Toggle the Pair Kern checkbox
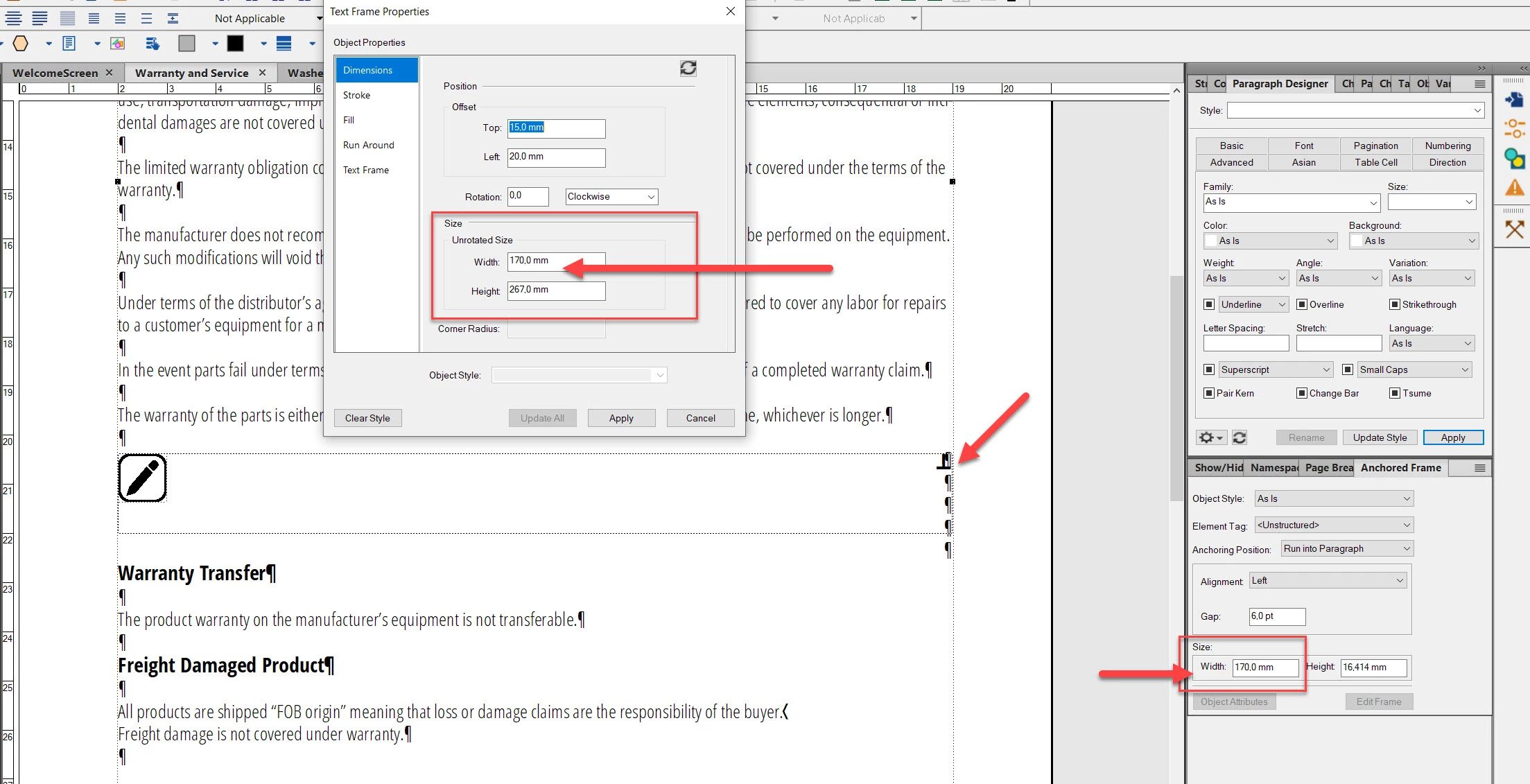This screenshot has width=1530, height=784. (1209, 393)
